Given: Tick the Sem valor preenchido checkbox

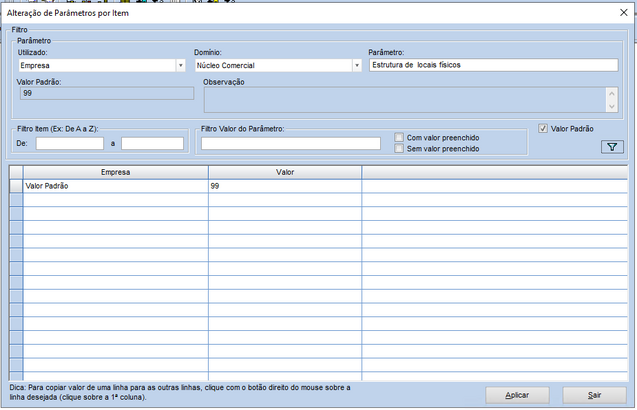Looking at the screenshot, I should 400,148.
